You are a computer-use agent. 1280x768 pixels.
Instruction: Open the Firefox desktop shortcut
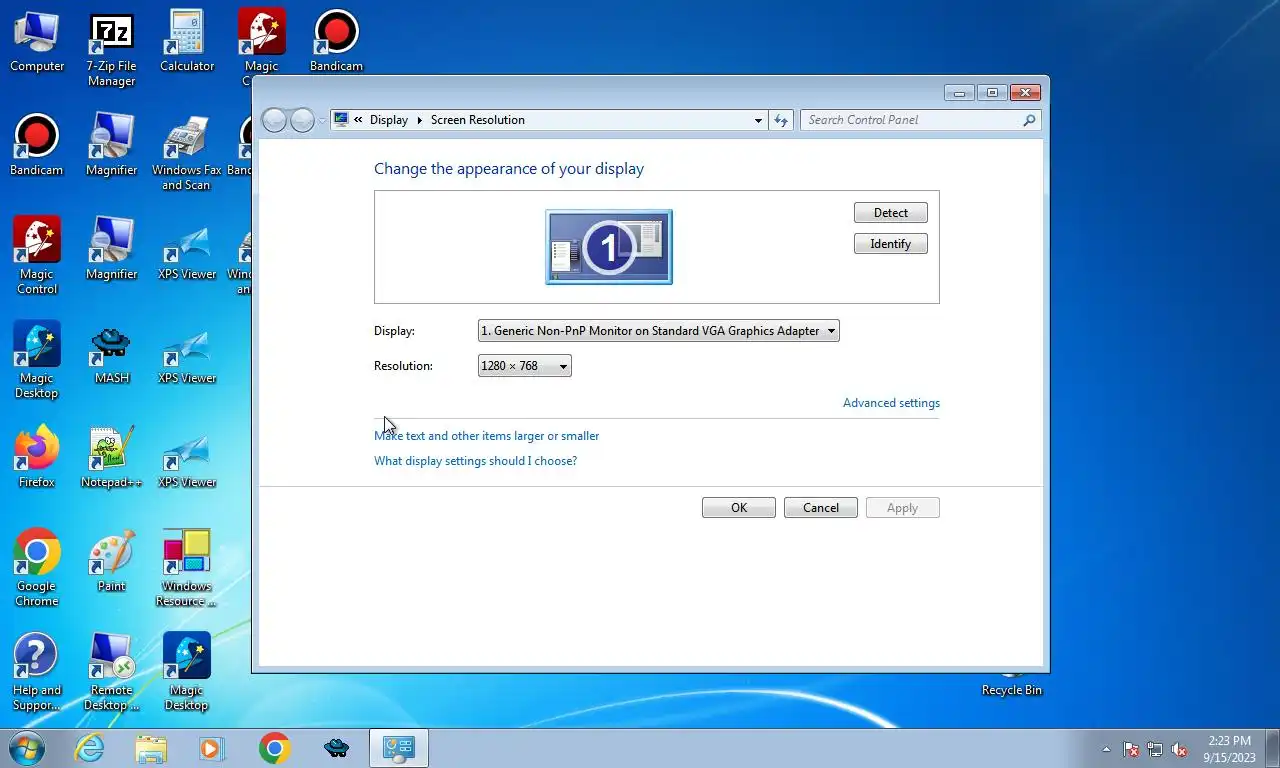point(37,458)
